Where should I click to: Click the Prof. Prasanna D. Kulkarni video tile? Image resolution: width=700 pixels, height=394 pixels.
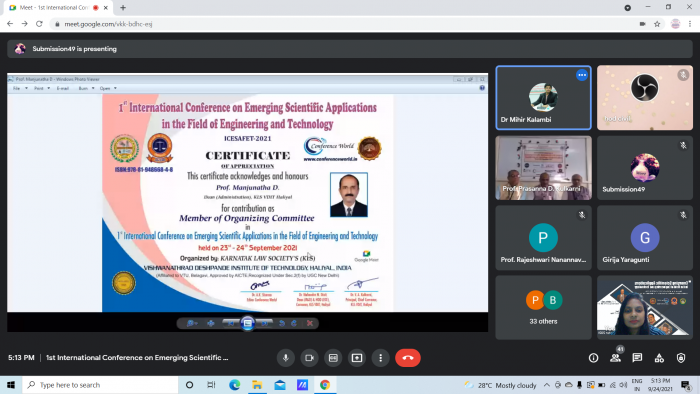point(543,168)
